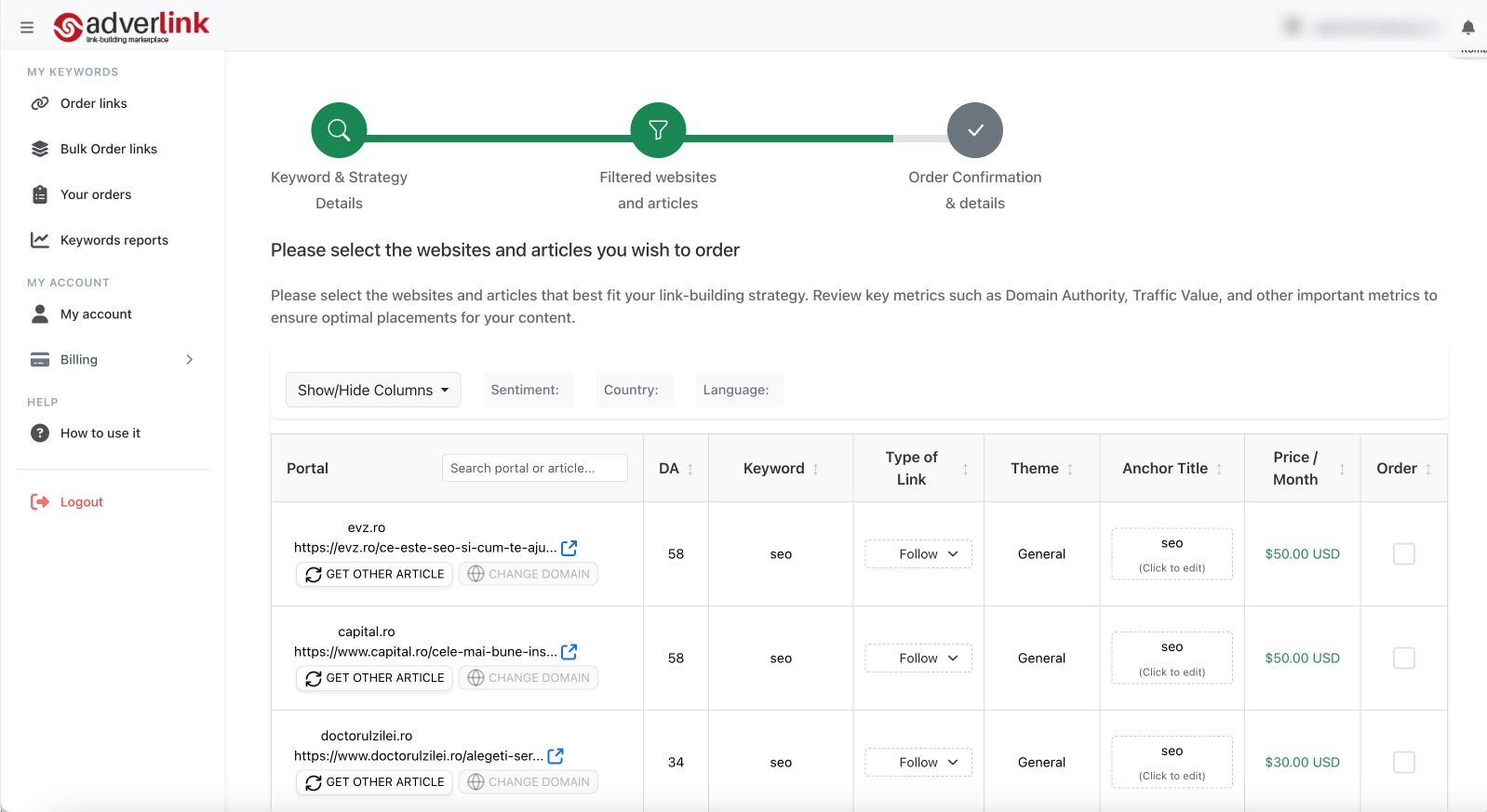Image resolution: width=1487 pixels, height=812 pixels.
Task: Open the notifications bell
Action: (1467, 28)
